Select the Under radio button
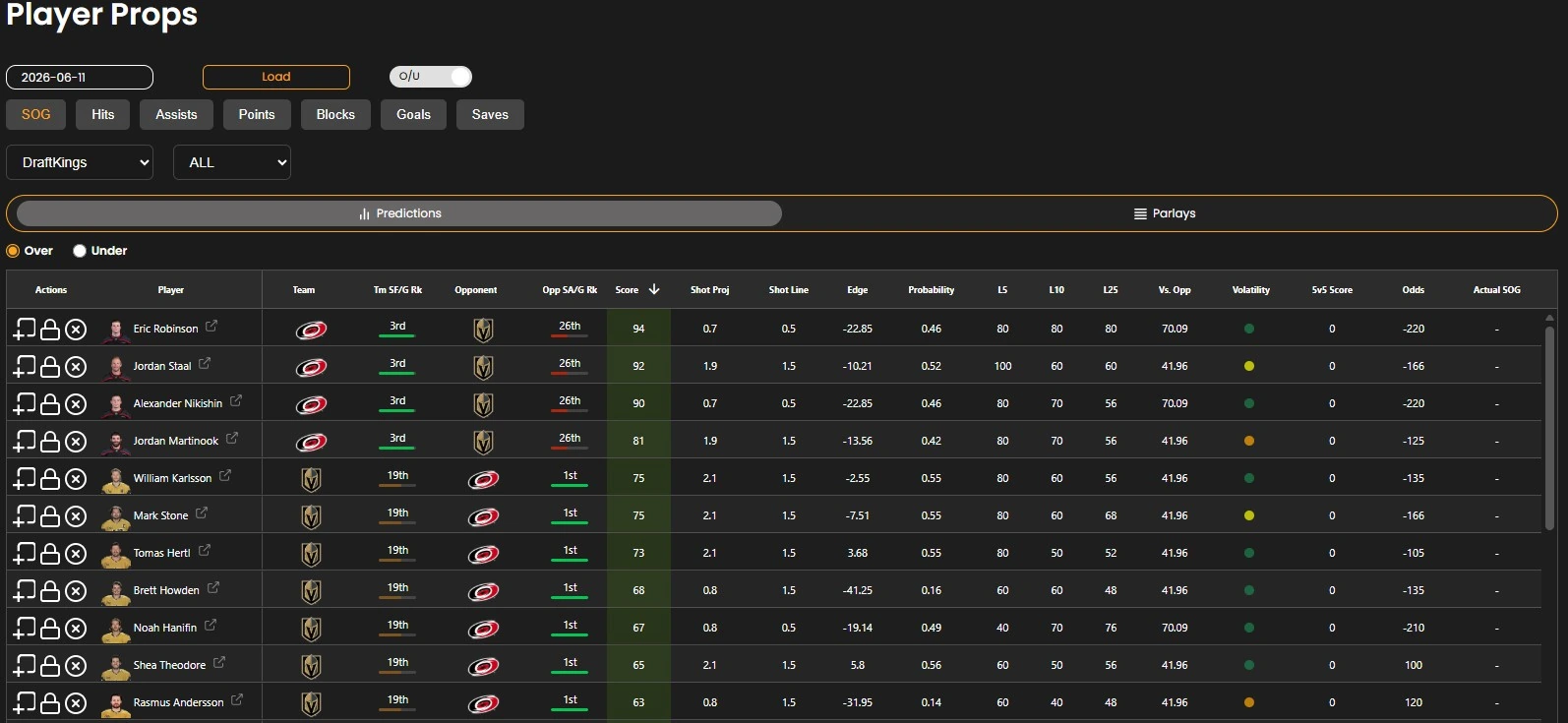Viewport: 1568px width, 723px height. pyautogui.click(x=80, y=251)
